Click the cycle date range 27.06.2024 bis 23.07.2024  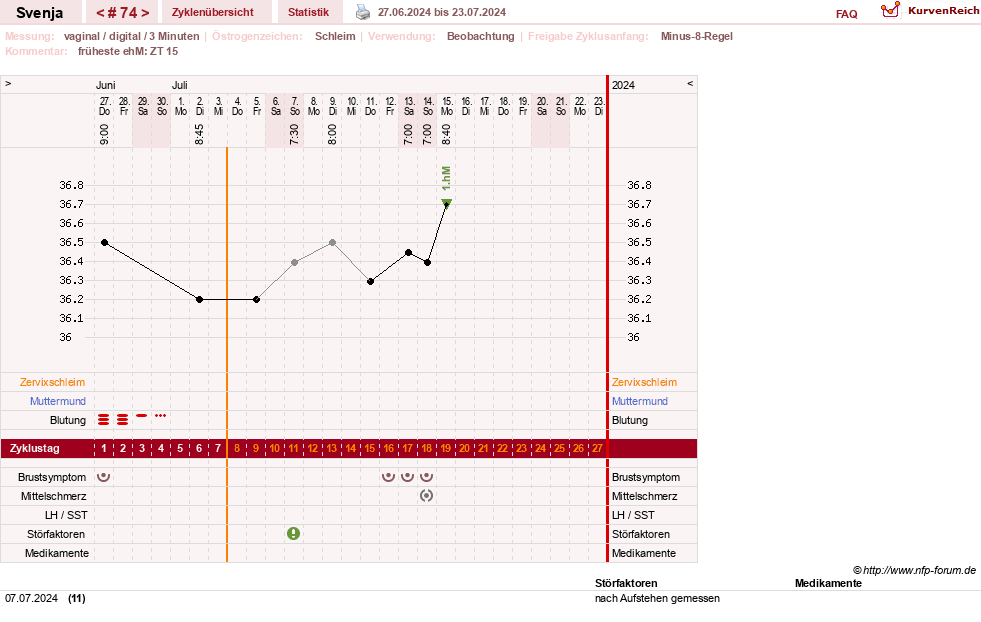click(x=442, y=12)
